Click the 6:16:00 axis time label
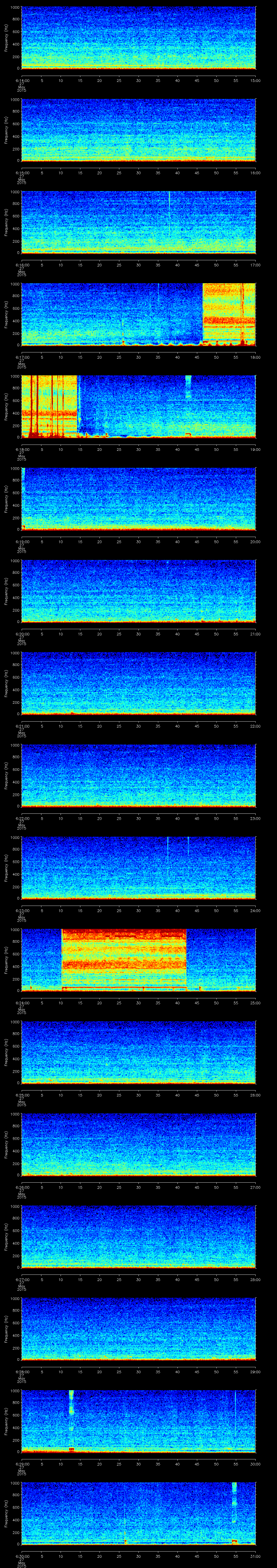 [22, 265]
